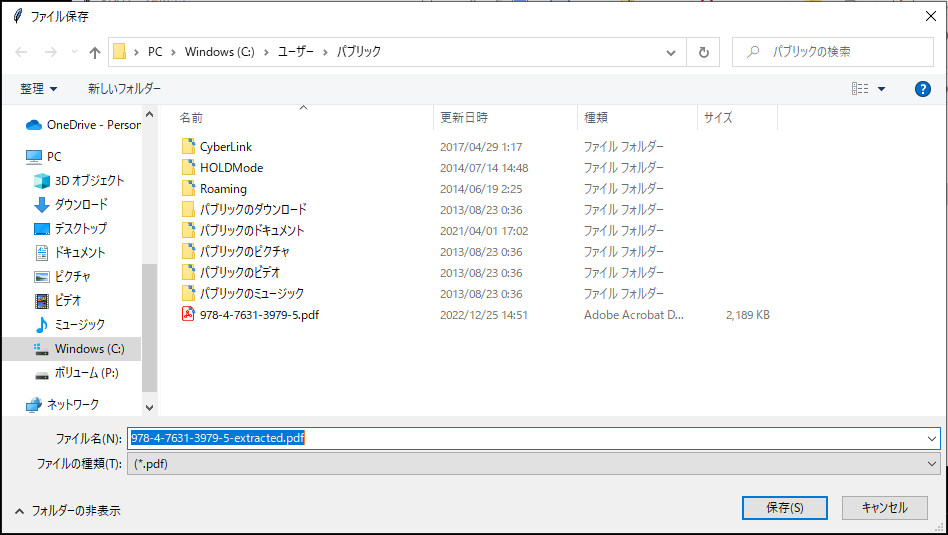Click the 保存(S) save button

[x=784, y=508]
